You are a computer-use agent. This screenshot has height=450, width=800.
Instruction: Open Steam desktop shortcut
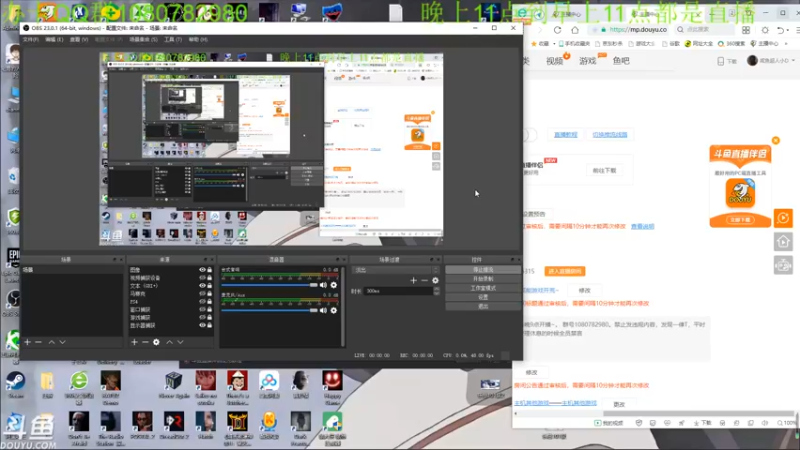click(15, 385)
